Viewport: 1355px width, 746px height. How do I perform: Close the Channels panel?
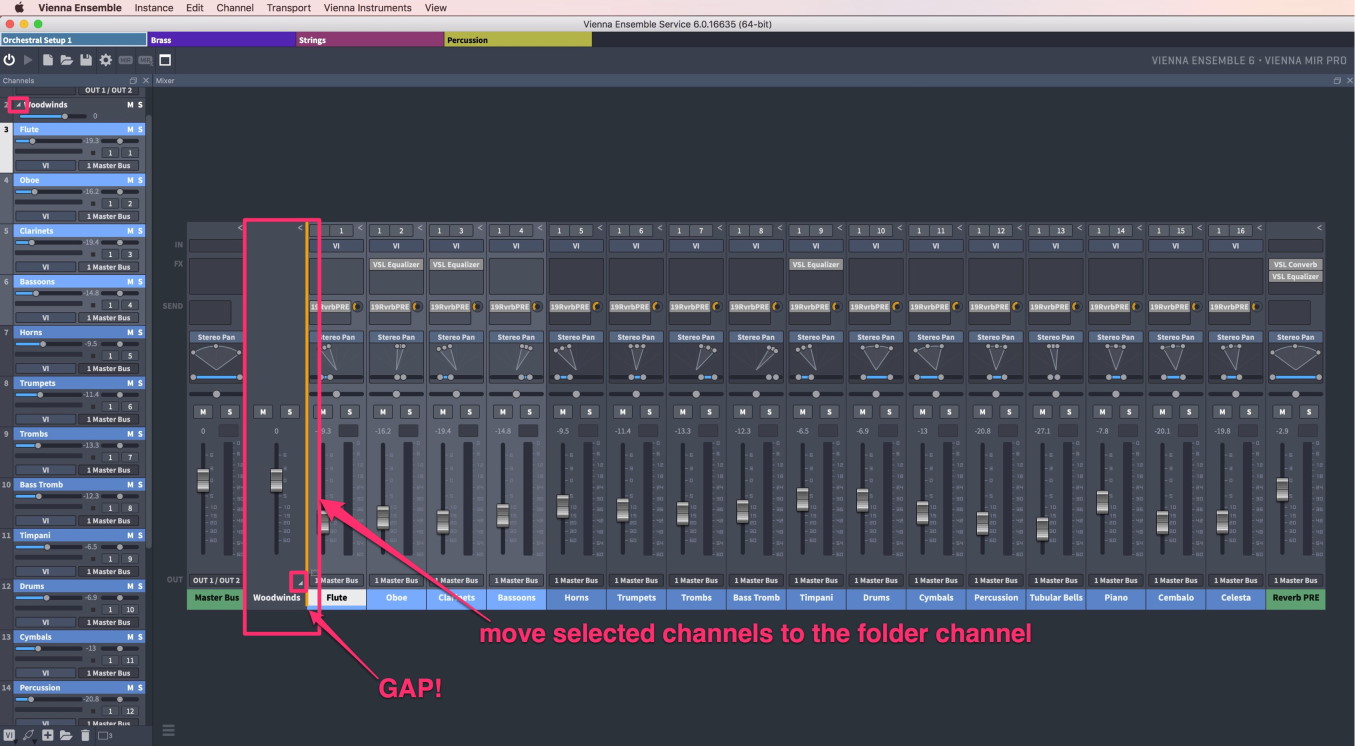point(146,80)
